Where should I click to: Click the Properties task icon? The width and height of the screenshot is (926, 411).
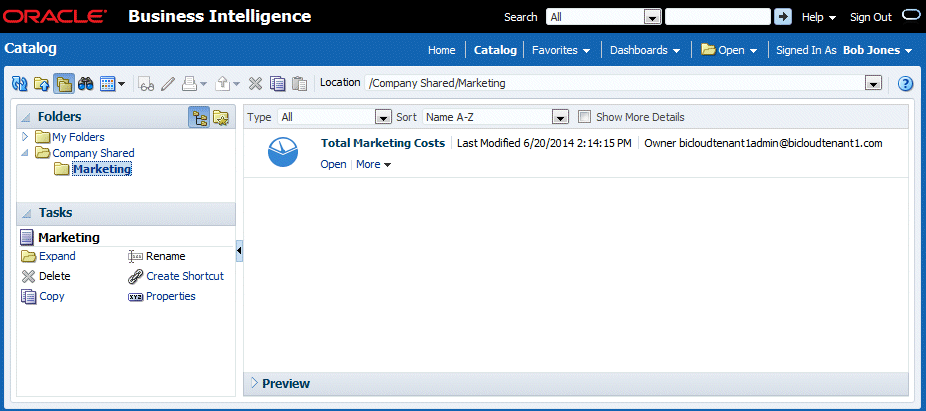pyautogui.click(x=135, y=297)
